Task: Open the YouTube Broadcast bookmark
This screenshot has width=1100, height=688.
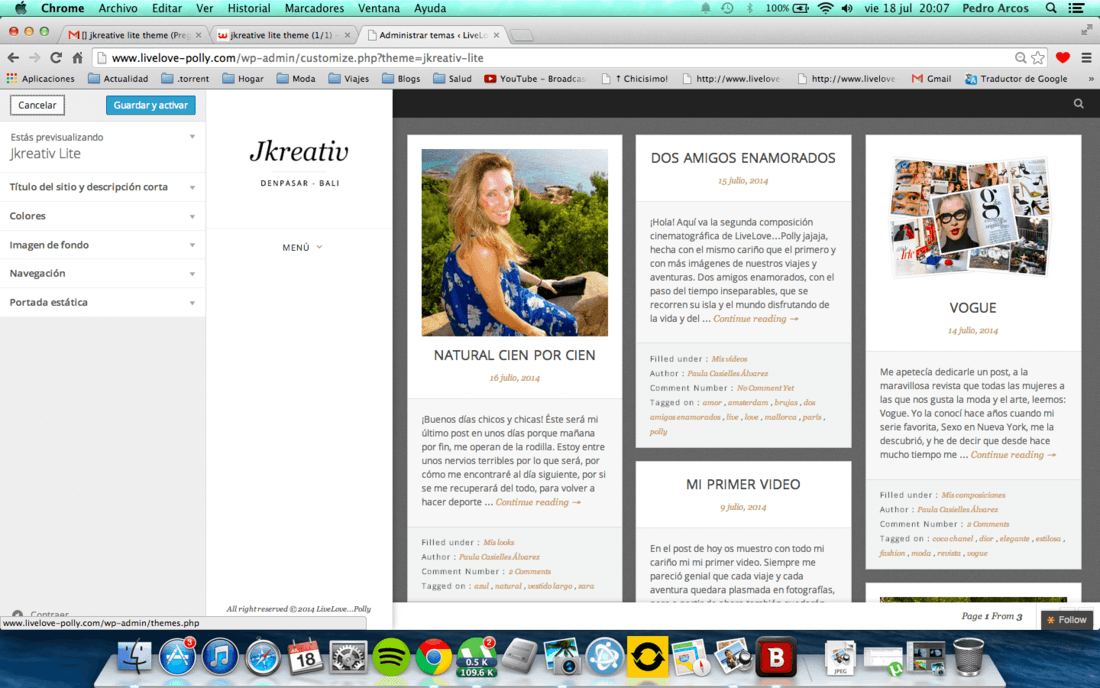Action: coord(535,79)
